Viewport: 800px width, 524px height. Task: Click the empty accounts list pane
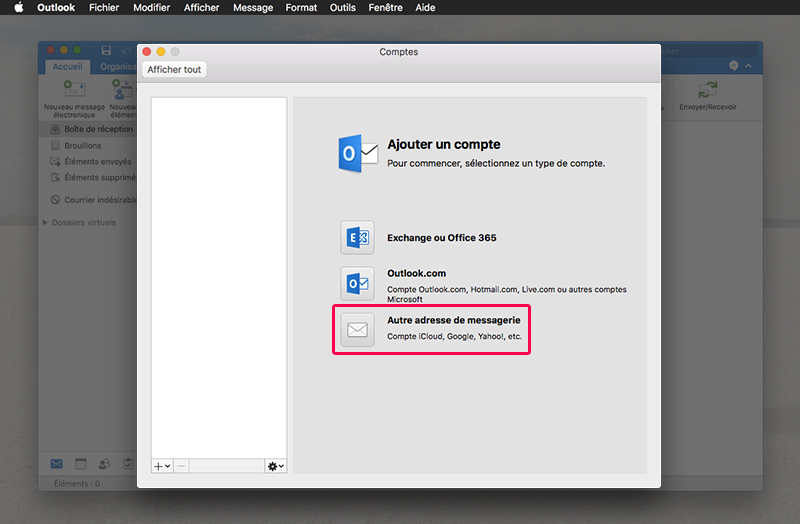(219, 278)
